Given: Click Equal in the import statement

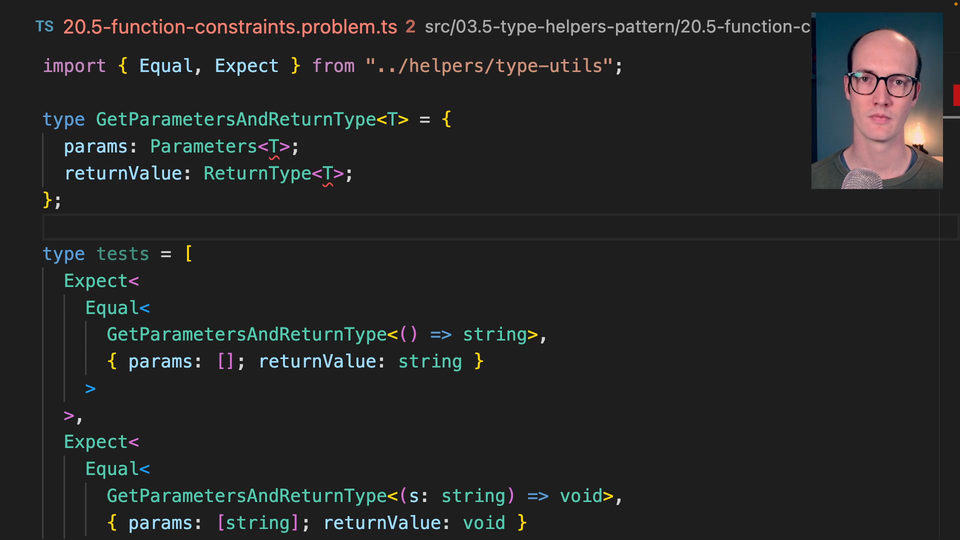Looking at the screenshot, I should click(165, 66).
